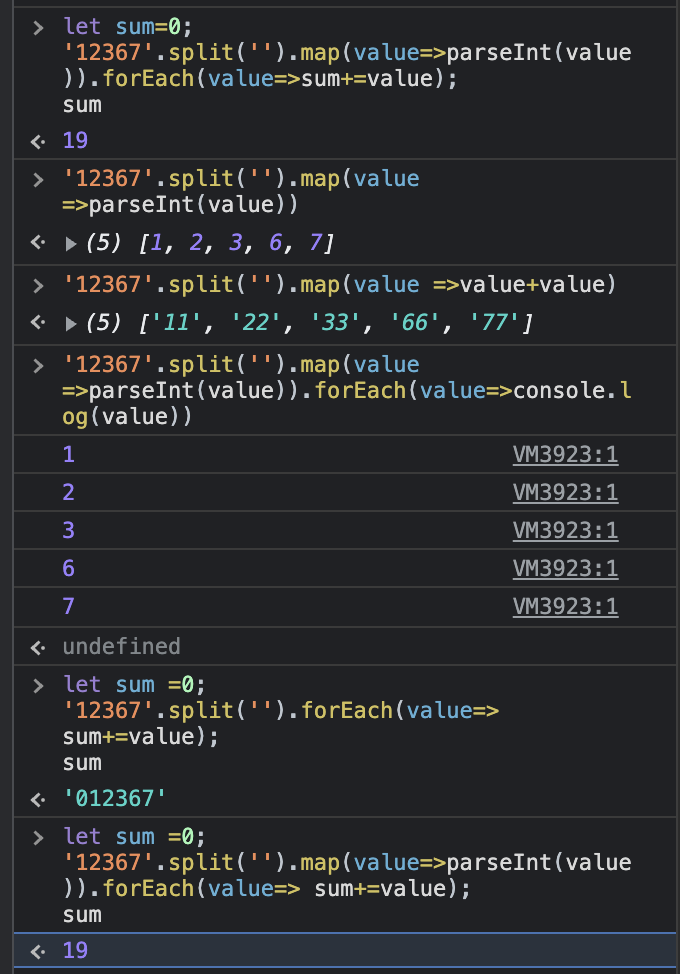
Task: Click logged console value 7
Action: (69, 606)
